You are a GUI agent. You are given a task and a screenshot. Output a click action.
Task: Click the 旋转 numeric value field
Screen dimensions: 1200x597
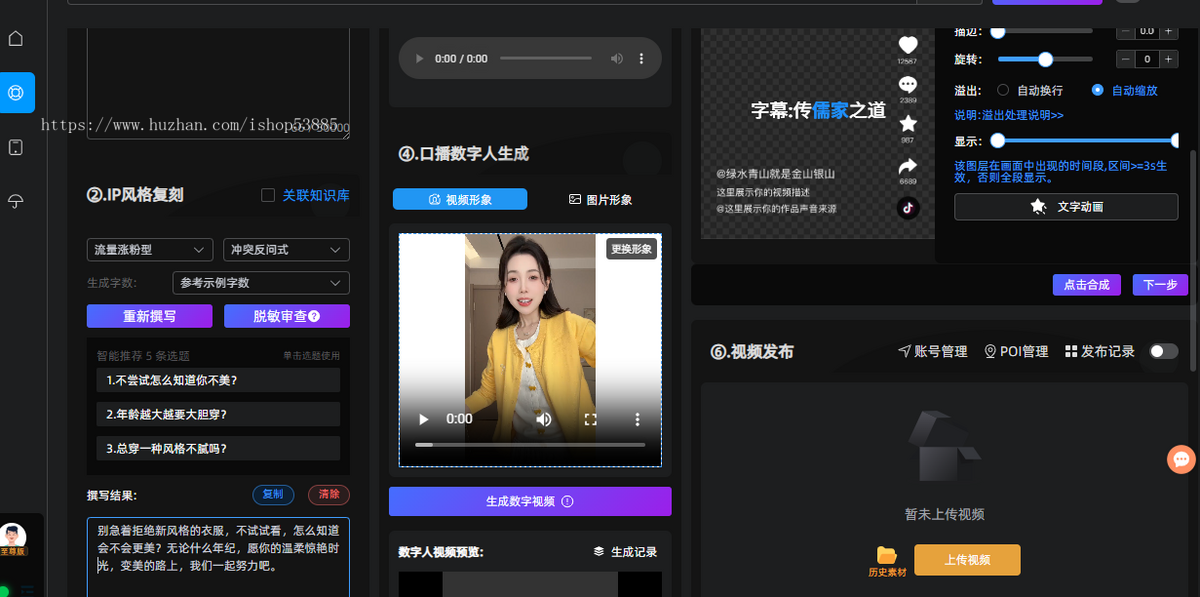click(x=1147, y=59)
